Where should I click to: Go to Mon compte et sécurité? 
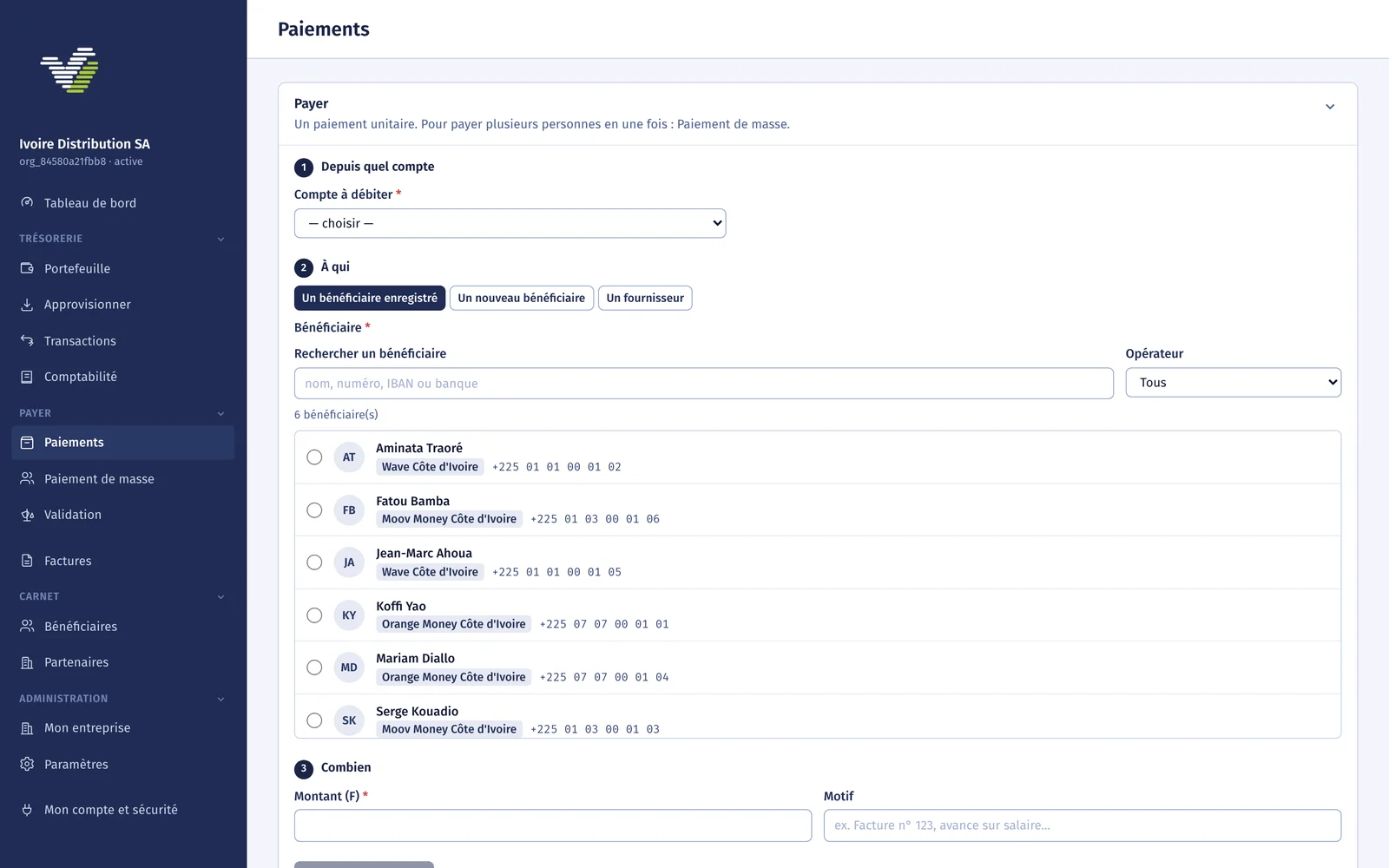point(122,810)
